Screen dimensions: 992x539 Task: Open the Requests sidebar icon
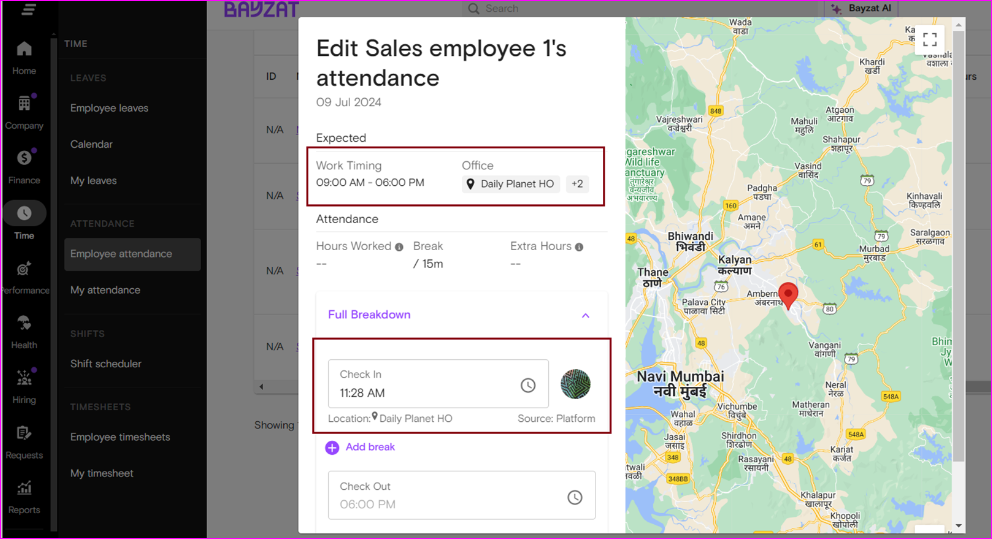click(x=24, y=433)
